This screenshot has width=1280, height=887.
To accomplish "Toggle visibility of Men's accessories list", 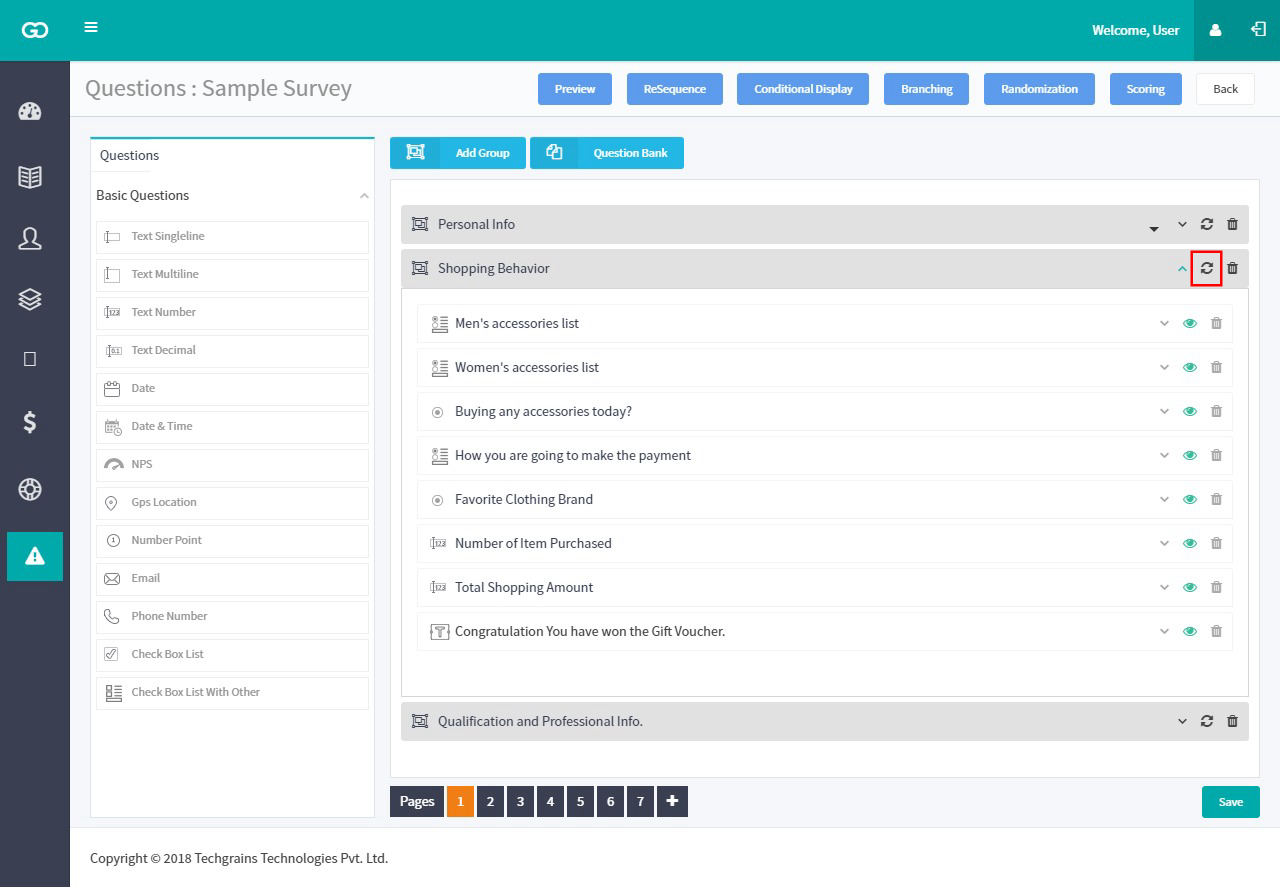I will (x=1190, y=323).
